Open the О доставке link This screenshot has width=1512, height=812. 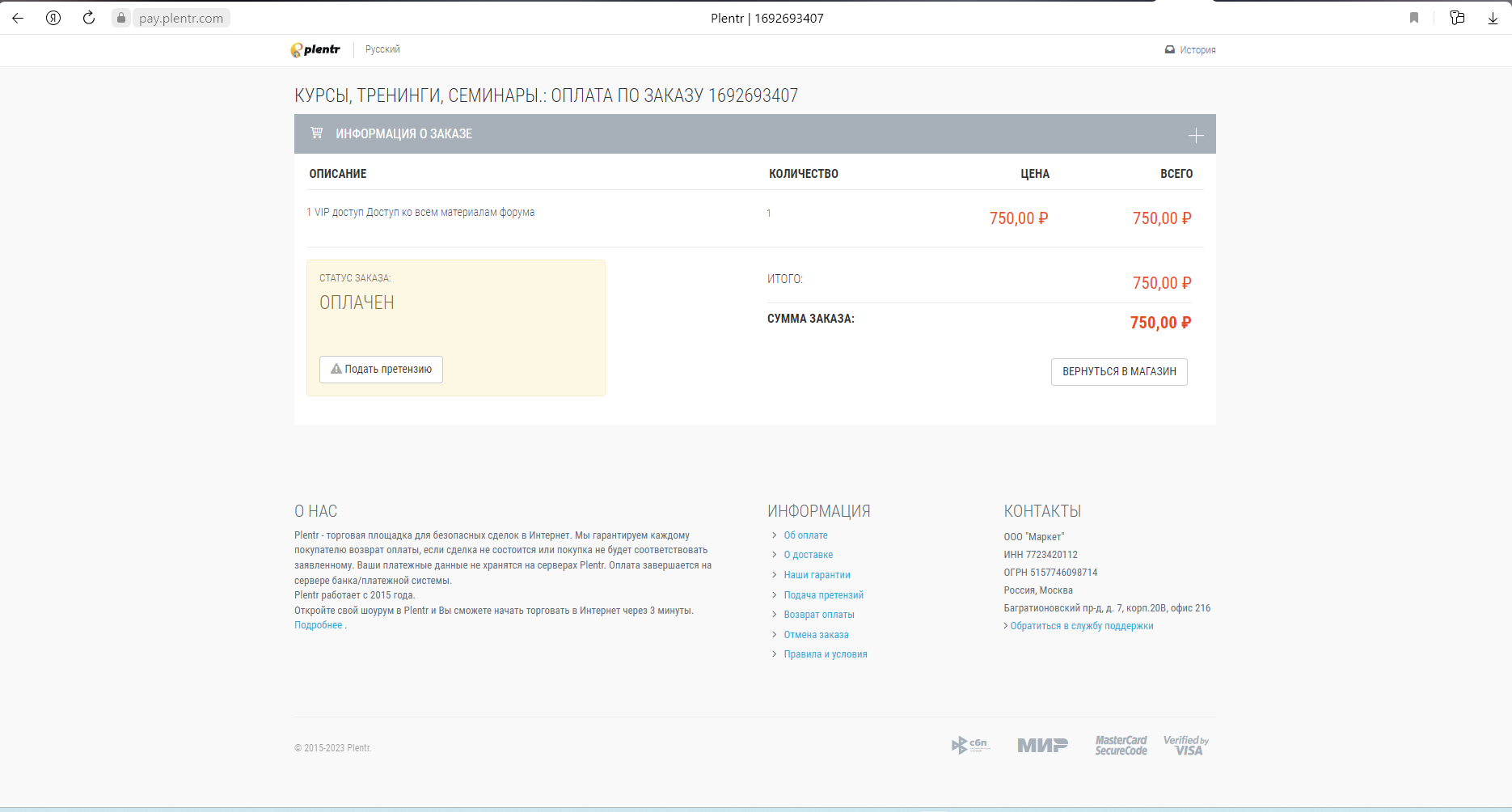[x=809, y=555]
